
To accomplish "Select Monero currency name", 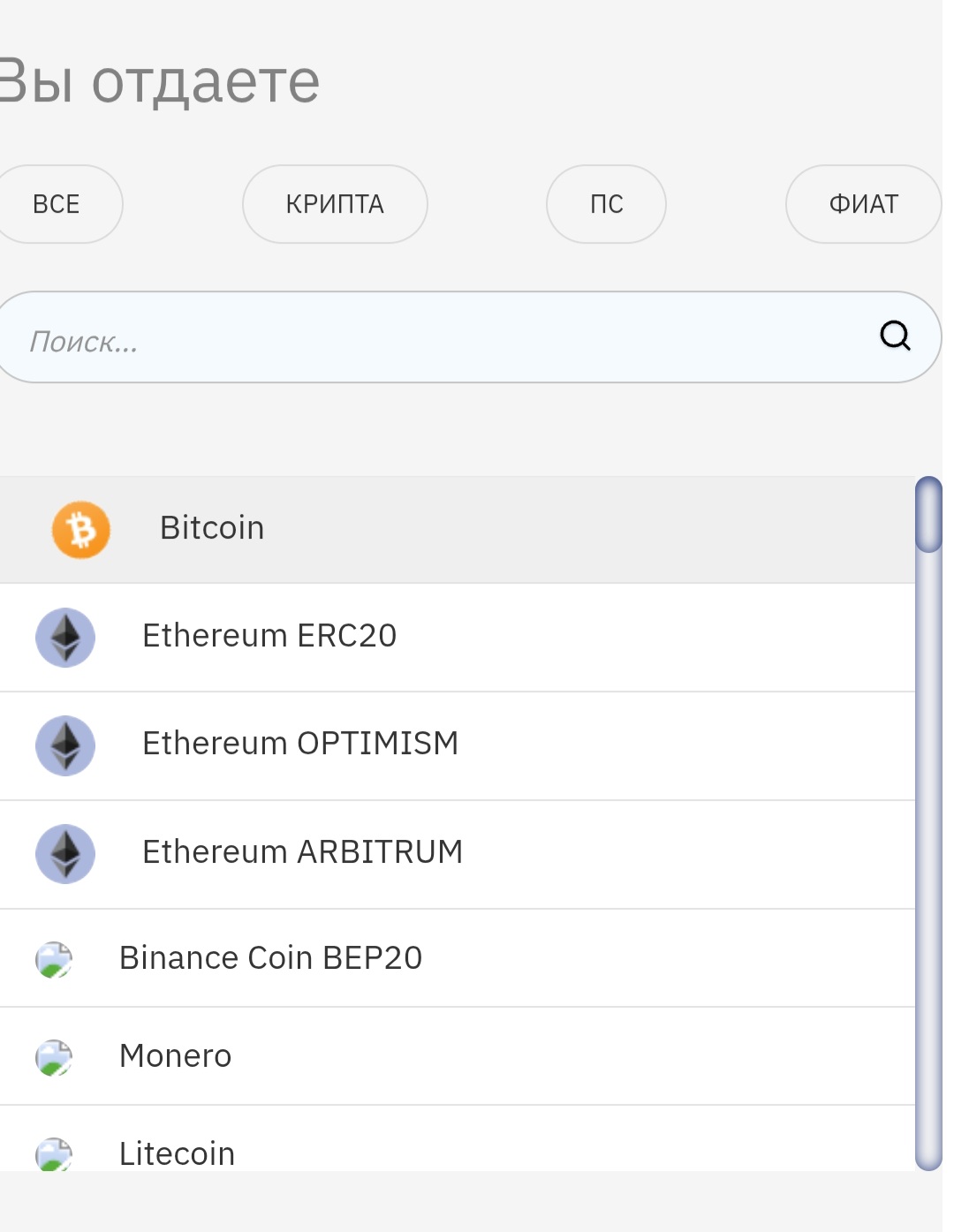I will point(175,1056).
